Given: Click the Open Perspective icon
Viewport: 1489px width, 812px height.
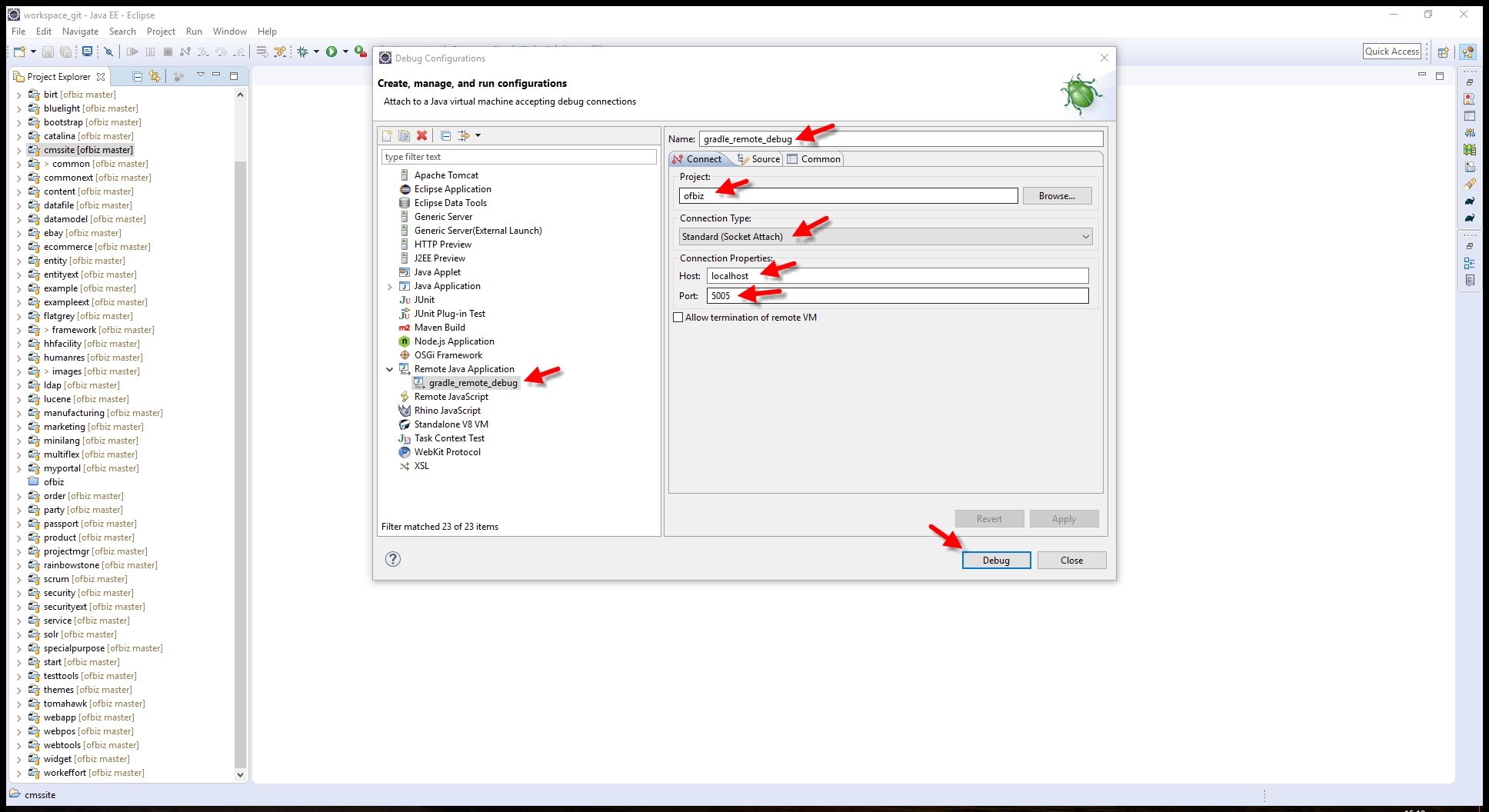Looking at the screenshot, I should pyautogui.click(x=1444, y=52).
